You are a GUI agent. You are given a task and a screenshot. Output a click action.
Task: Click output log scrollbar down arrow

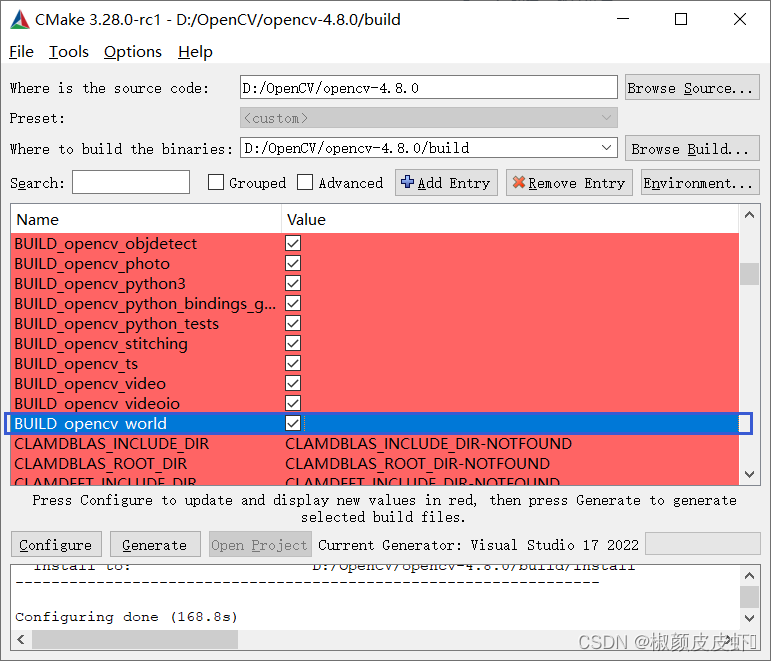click(749, 618)
